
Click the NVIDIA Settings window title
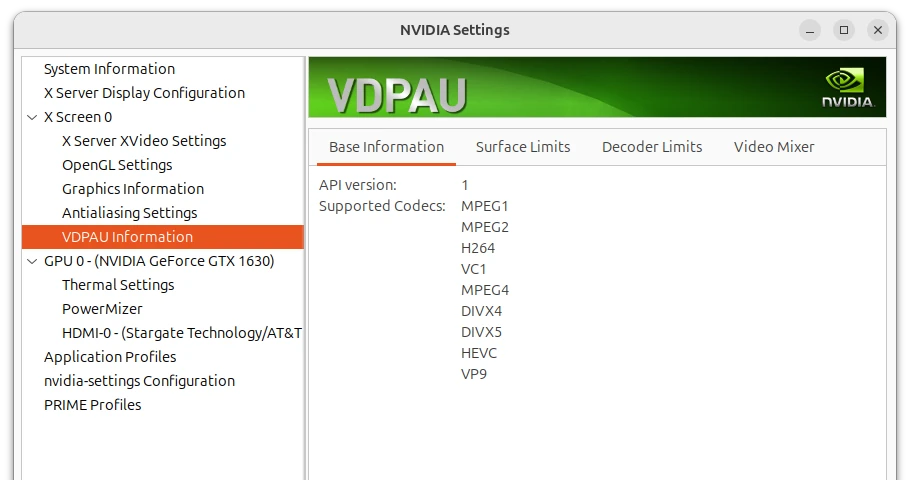(454, 30)
